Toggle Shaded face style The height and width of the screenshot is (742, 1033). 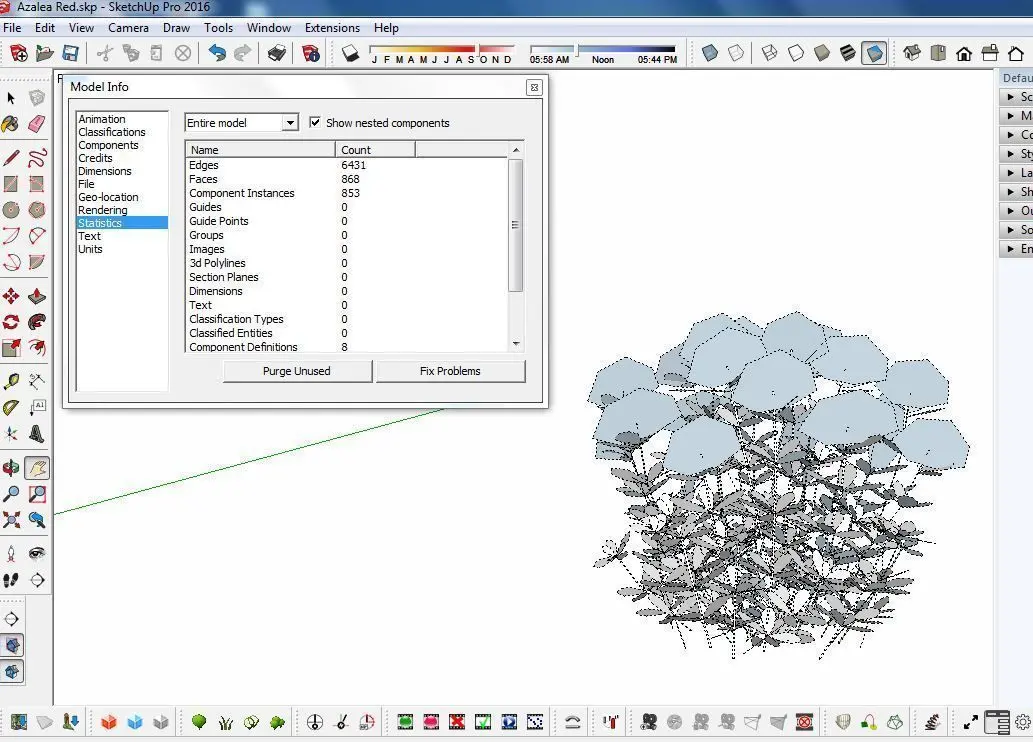[x=822, y=53]
